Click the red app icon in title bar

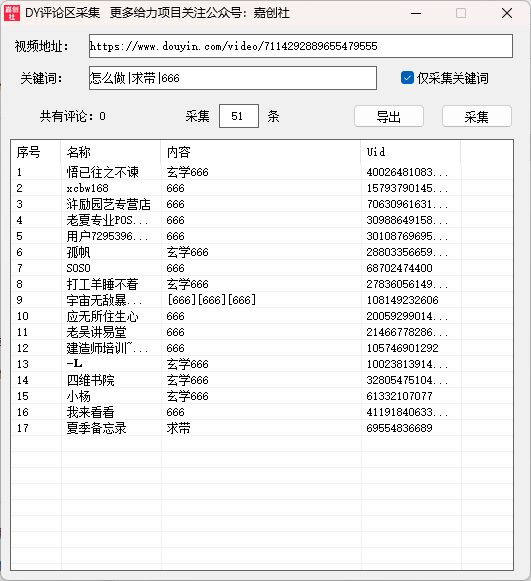coord(11,13)
